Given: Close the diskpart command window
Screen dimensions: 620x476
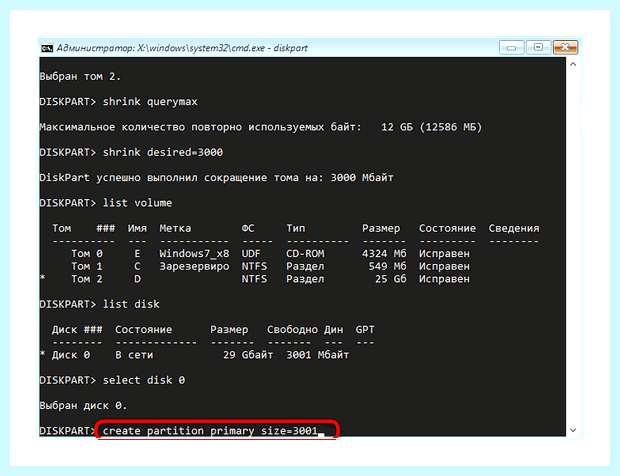Looking at the screenshot, I should click(x=565, y=47).
